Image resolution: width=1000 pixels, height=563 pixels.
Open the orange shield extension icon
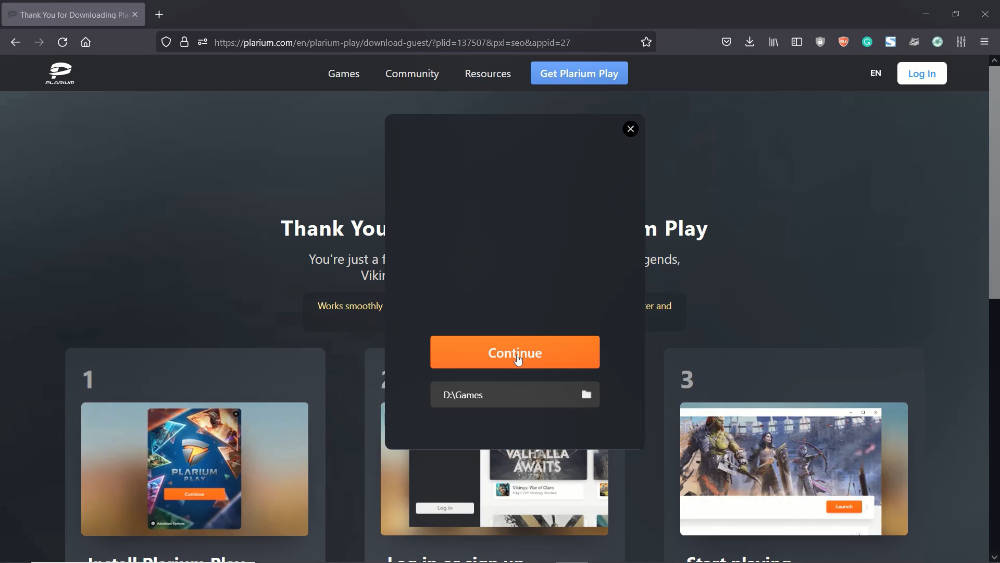click(843, 42)
